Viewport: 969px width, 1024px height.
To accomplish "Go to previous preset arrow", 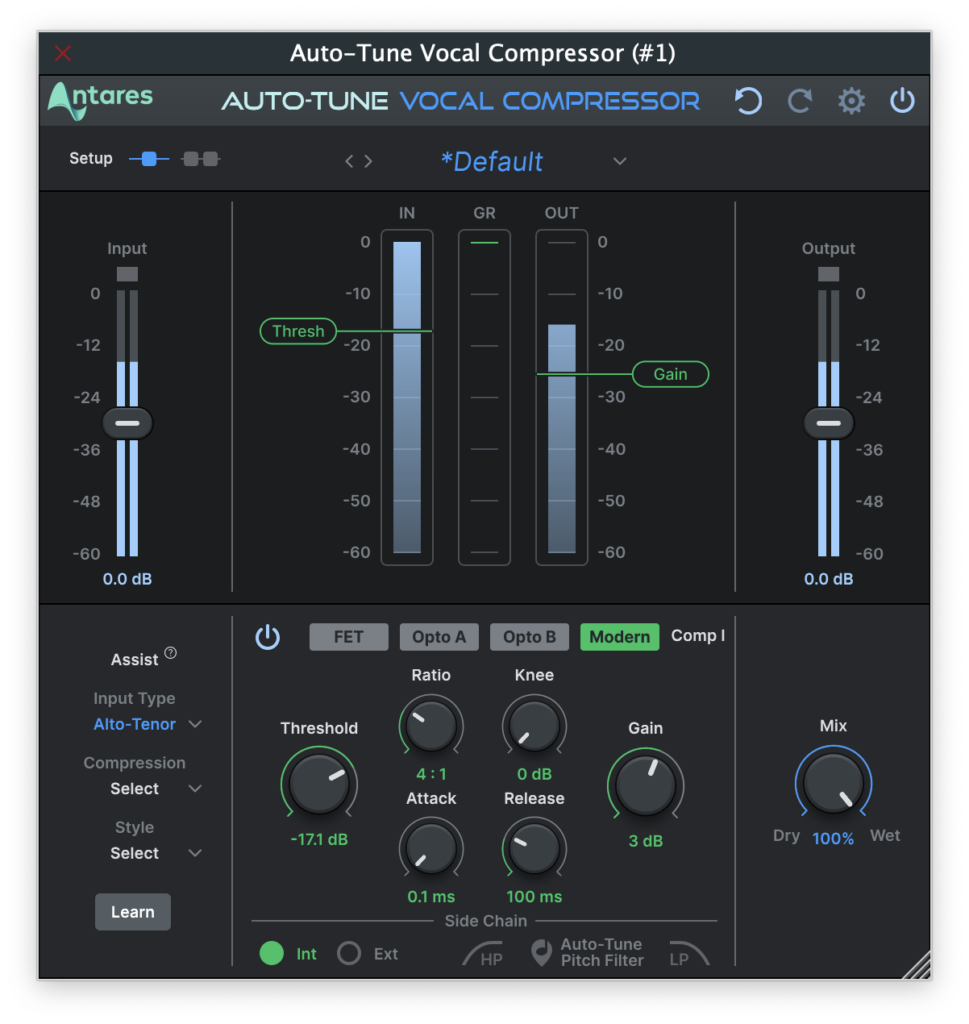I will pyautogui.click(x=349, y=161).
